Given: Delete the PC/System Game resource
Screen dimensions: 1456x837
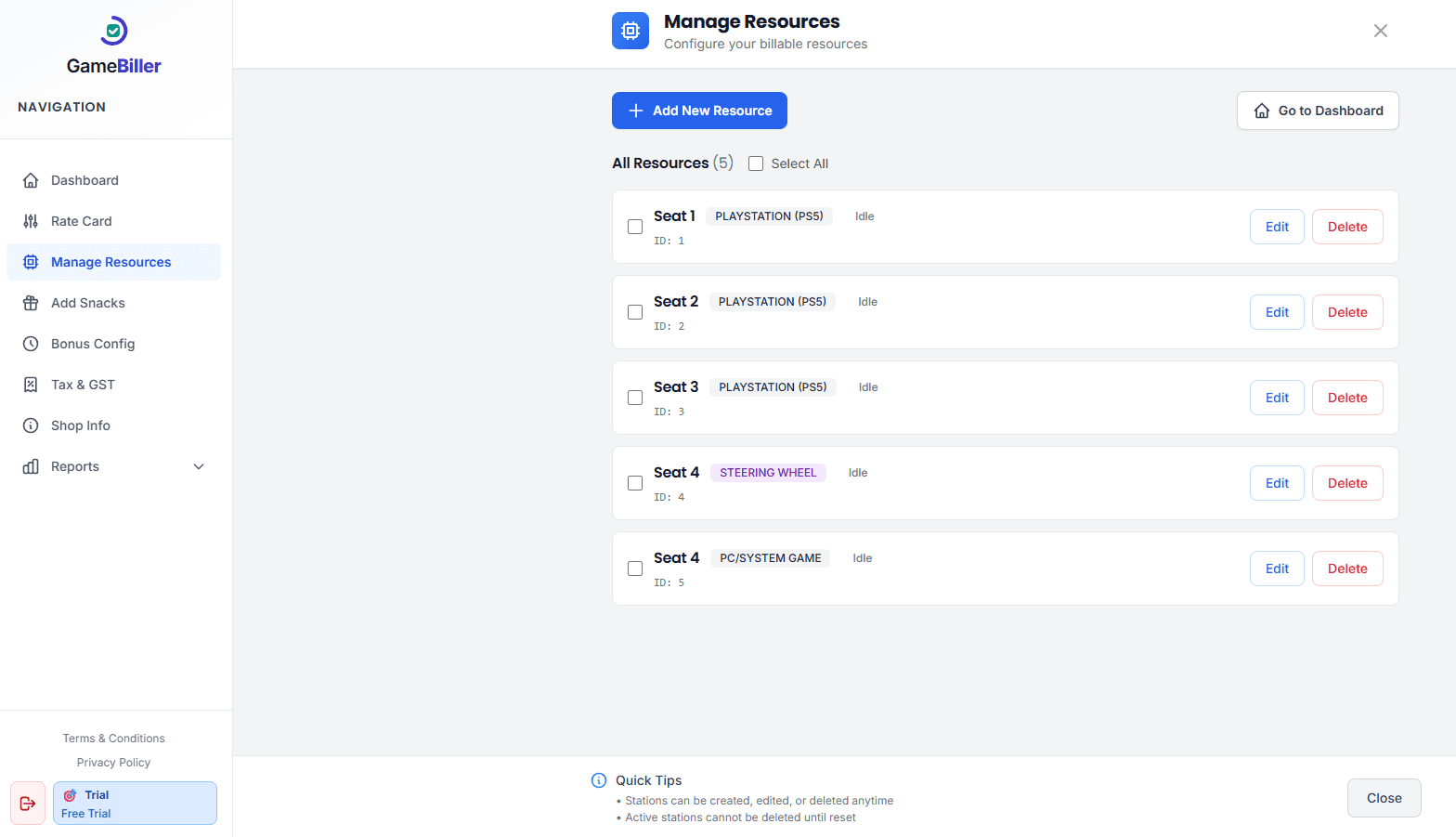Looking at the screenshot, I should pyautogui.click(x=1346, y=569).
